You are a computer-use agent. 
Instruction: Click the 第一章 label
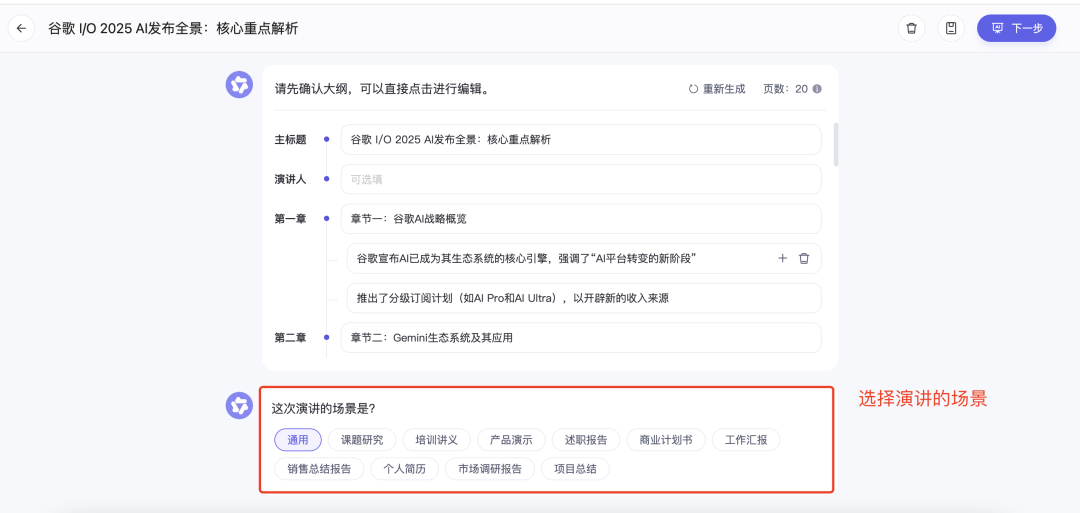click(290, 219)
